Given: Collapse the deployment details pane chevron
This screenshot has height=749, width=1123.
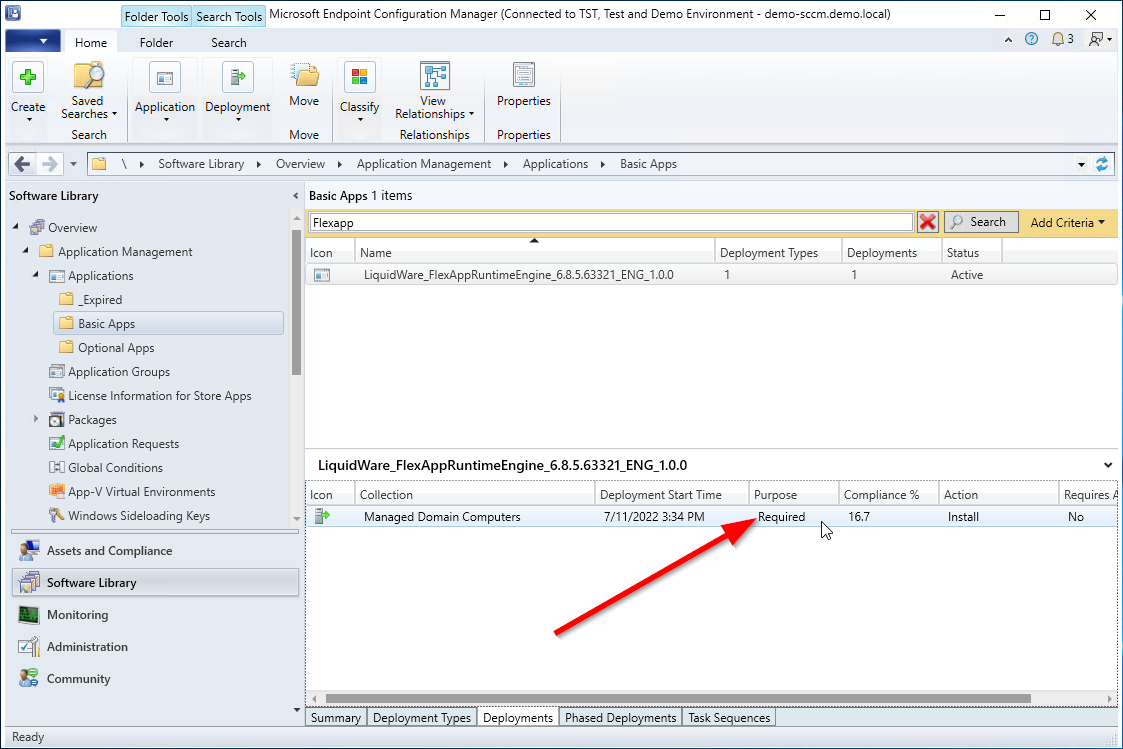Looking at the screenshot, I should pyautogui.click(x=1107, y=465).
